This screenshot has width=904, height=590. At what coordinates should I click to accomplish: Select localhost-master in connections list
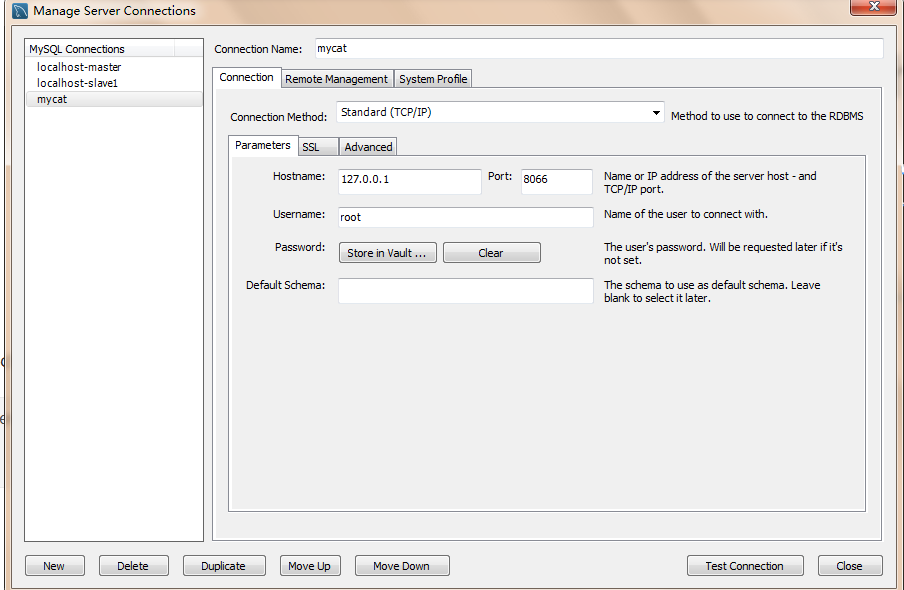114,67
